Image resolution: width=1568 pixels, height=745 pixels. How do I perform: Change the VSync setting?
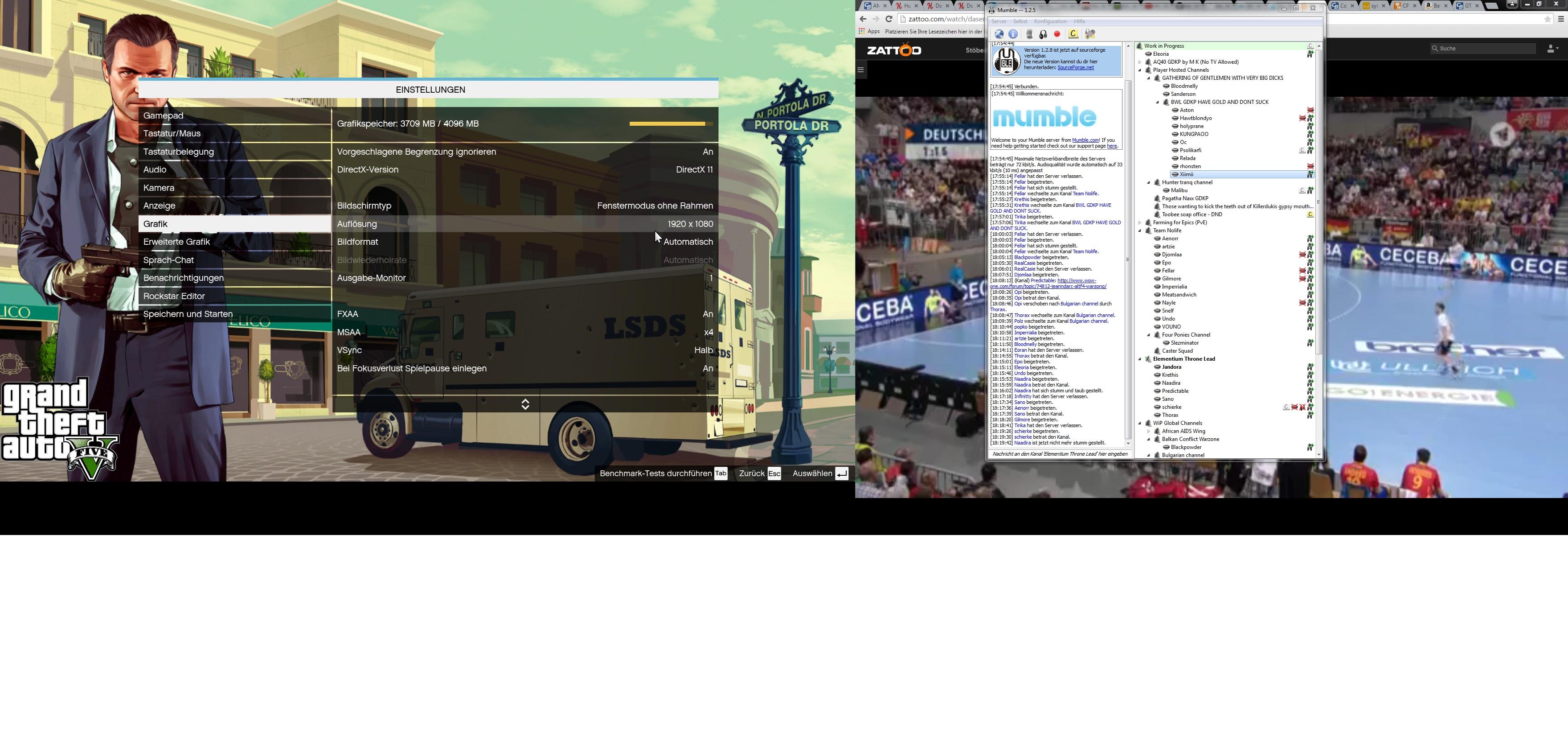coord(525,350)
